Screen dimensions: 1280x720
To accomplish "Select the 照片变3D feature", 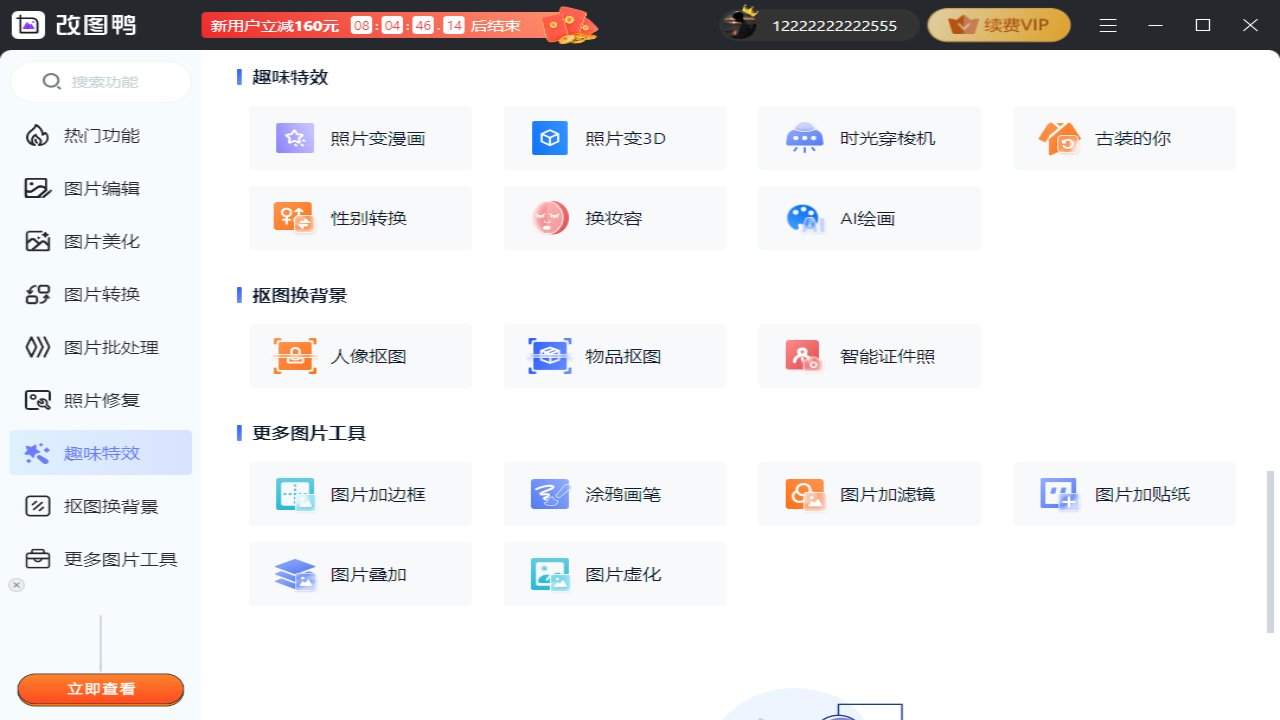I will (x=615, y=138).
